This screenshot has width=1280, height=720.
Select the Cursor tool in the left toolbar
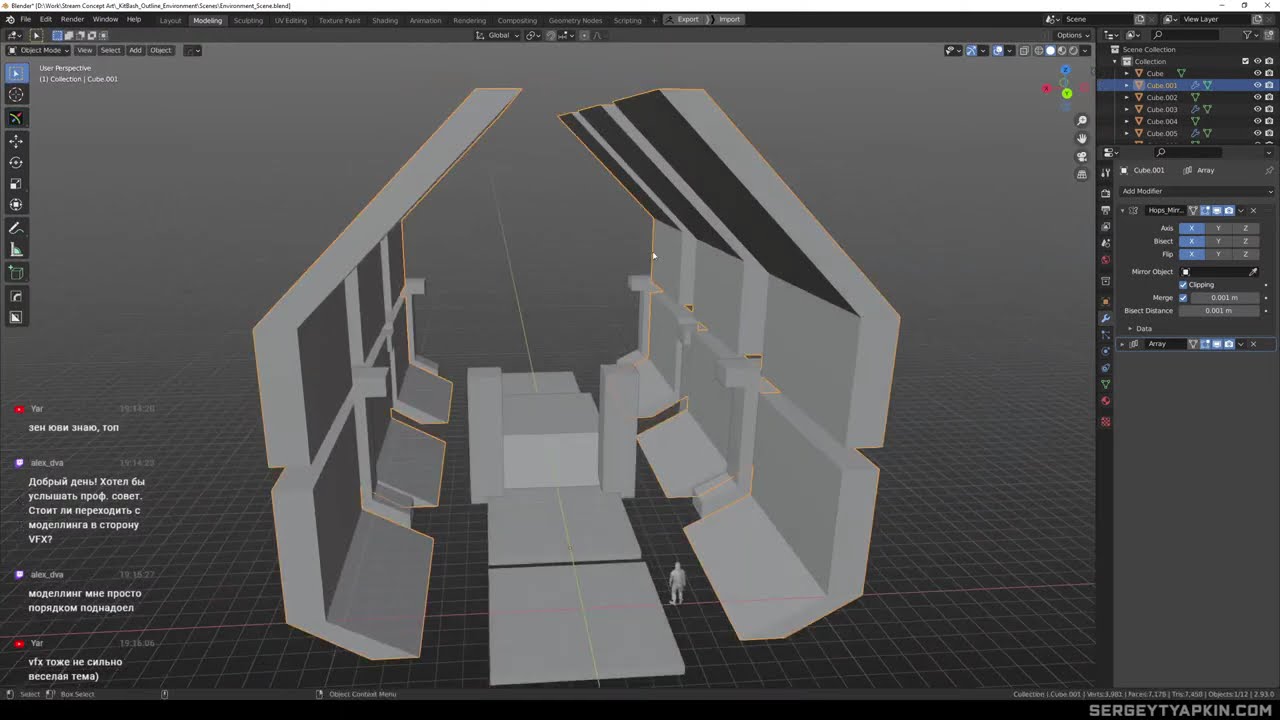click(16, 94)
